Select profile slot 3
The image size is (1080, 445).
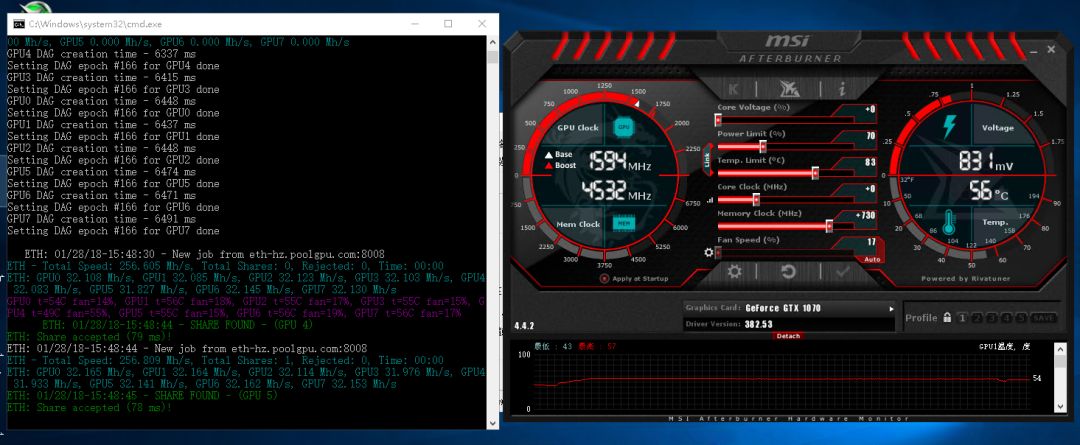[x=992, y=318]
